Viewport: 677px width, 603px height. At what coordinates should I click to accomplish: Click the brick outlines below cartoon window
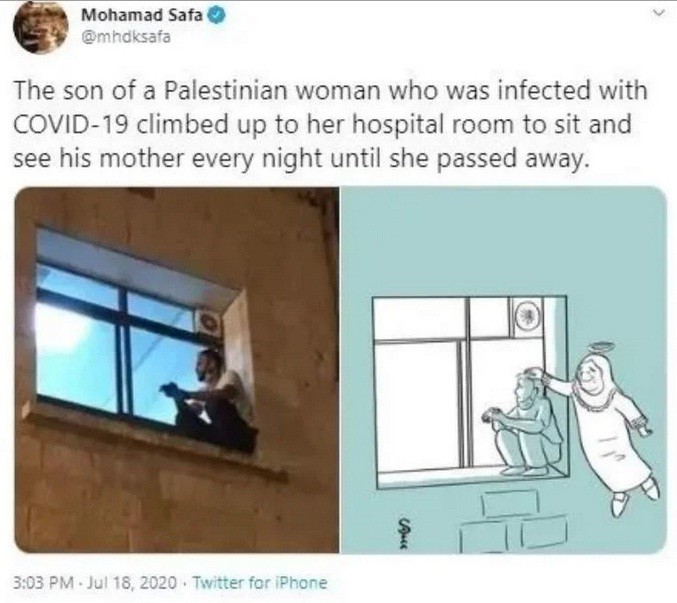[512, 521]
